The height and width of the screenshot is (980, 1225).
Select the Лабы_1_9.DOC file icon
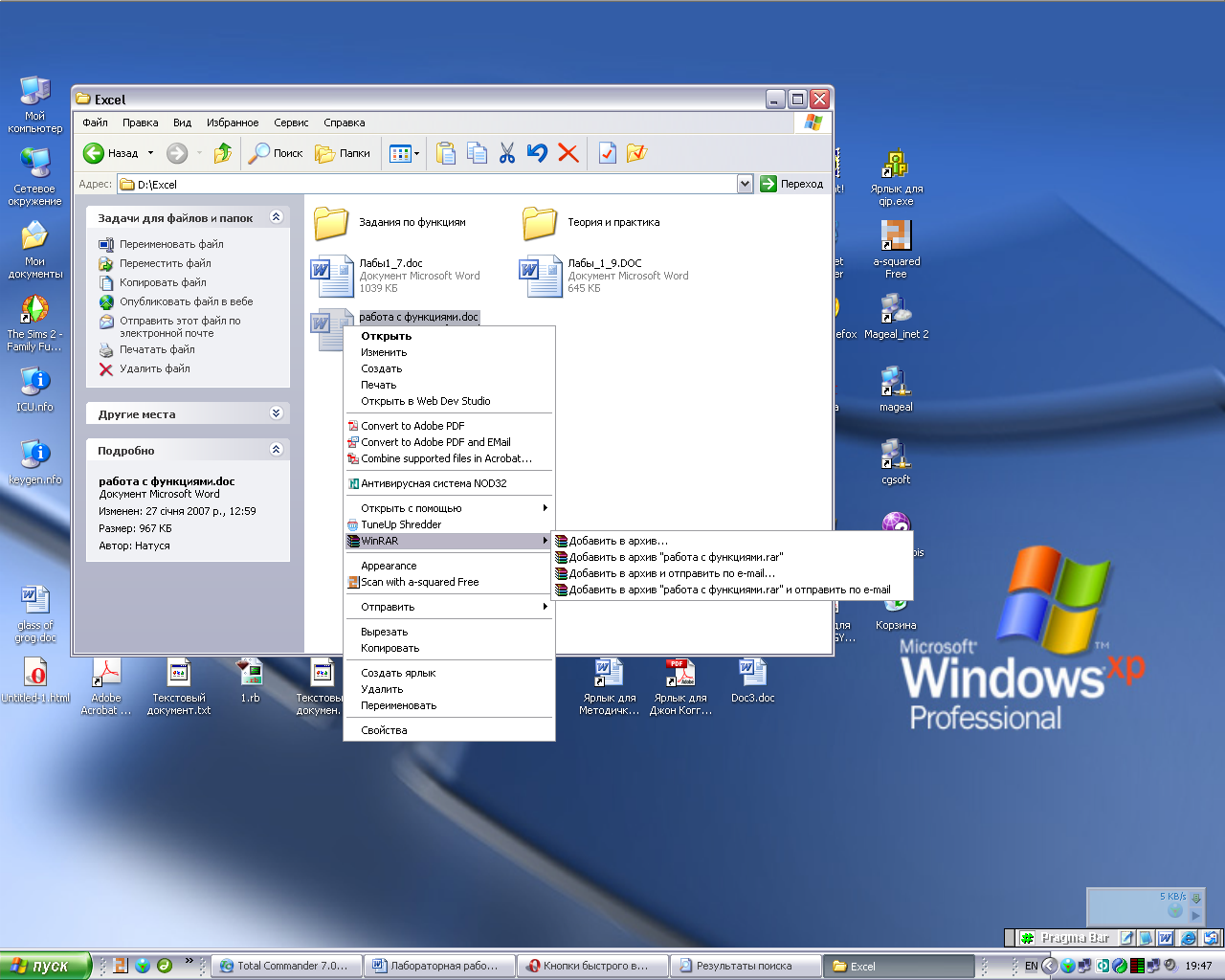(541, 276)
